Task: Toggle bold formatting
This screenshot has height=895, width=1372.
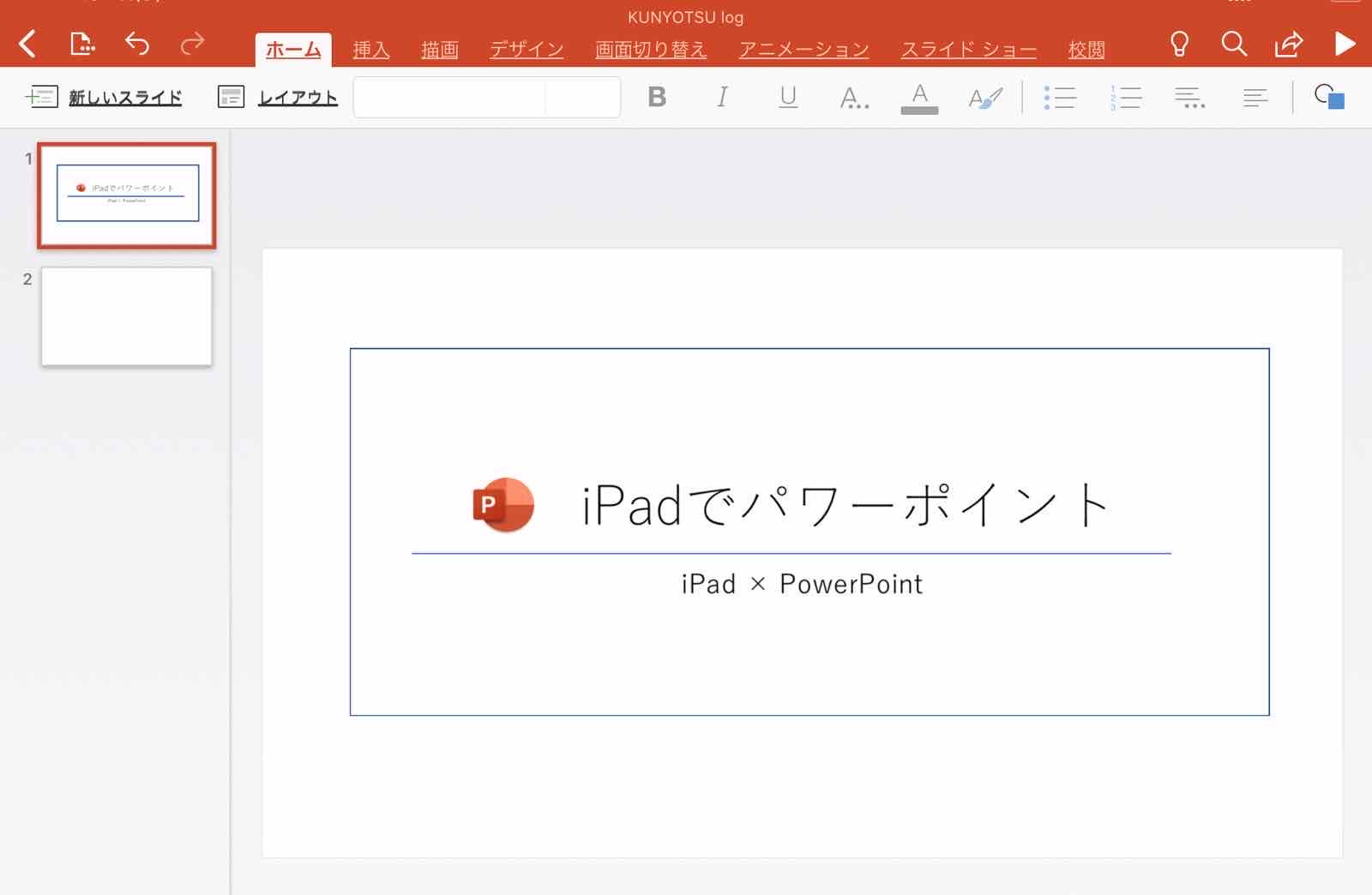Action: click(x=657, y=97)
